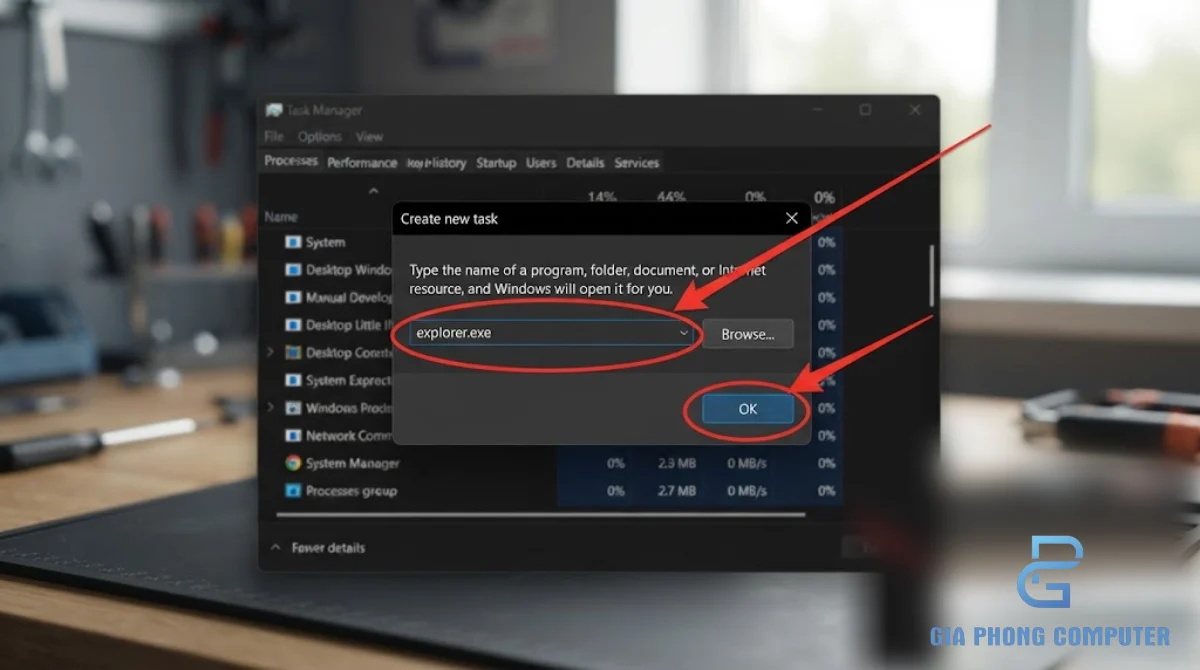Click the 14% column header
Viewport: 1200px width, 670px height.
pyautogui.click(x=602, y=197)
